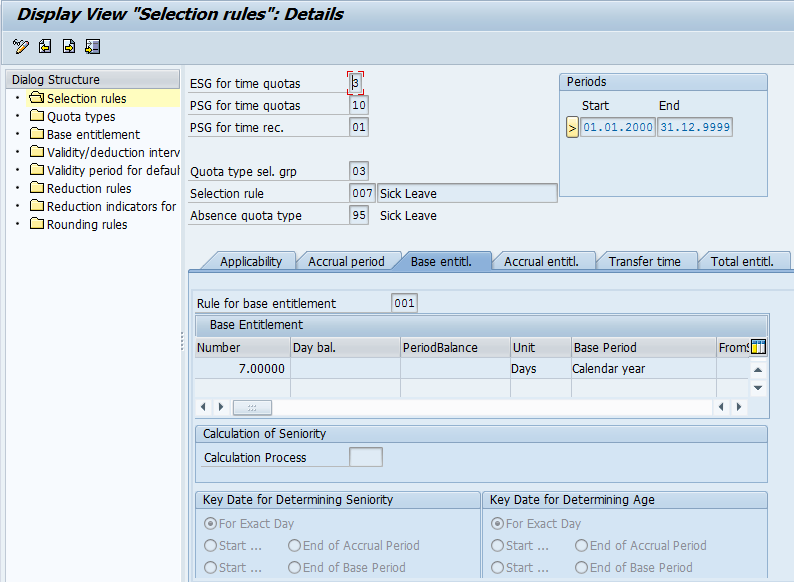Open Validity/deduction interval tree node
This screenshot has width=794, height=582.
point(112,153)
